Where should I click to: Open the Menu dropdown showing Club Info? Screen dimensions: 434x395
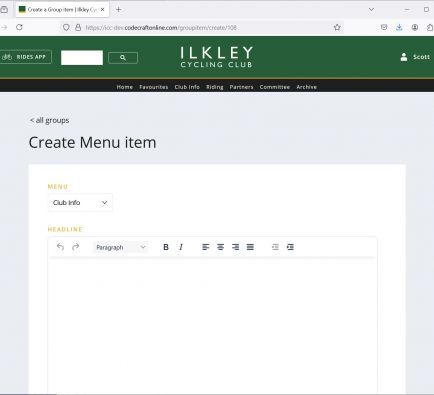(x=80, y=203)
